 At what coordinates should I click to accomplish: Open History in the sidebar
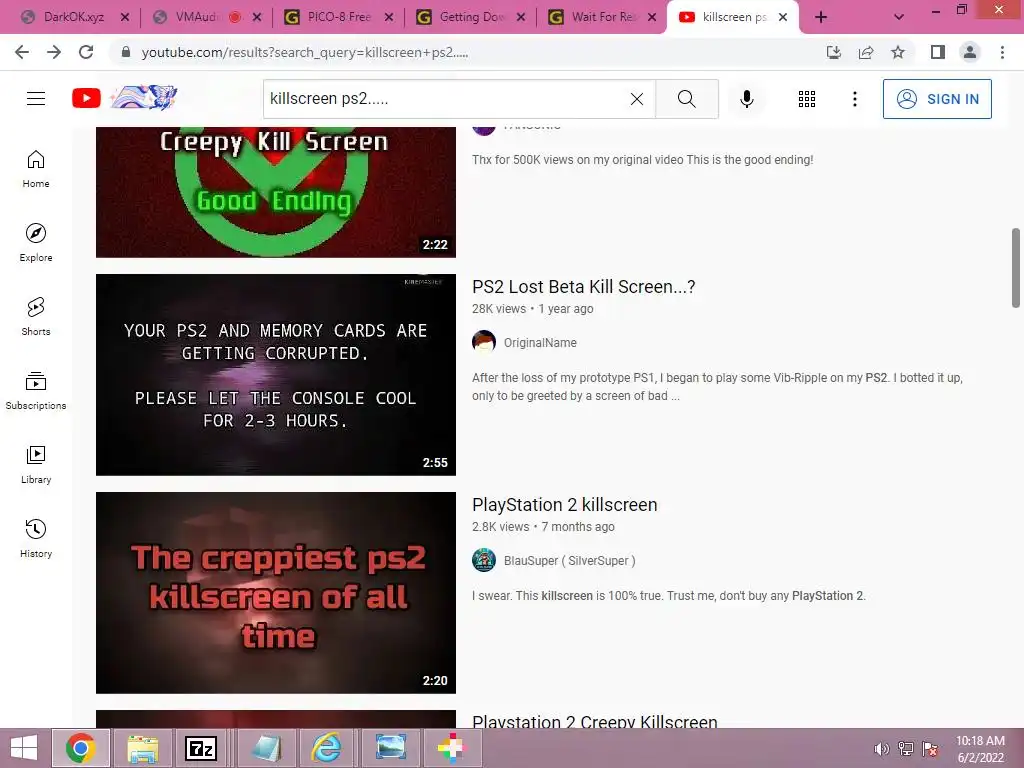(x=36, y=538)
